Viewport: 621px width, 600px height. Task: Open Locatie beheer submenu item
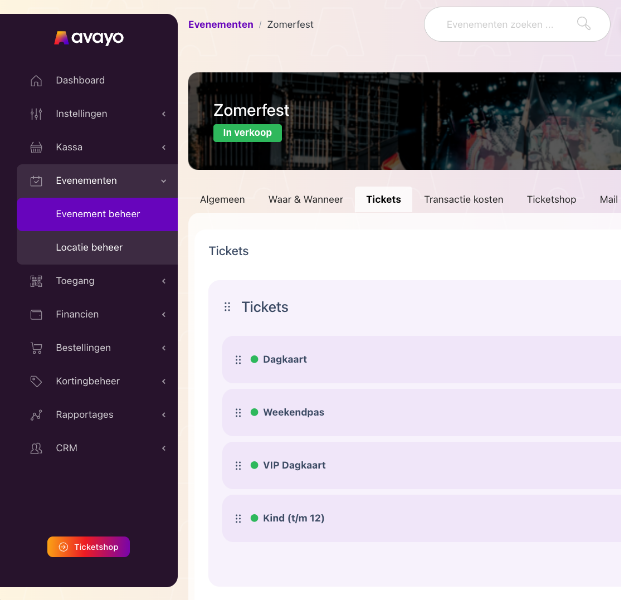pos(97,248)
